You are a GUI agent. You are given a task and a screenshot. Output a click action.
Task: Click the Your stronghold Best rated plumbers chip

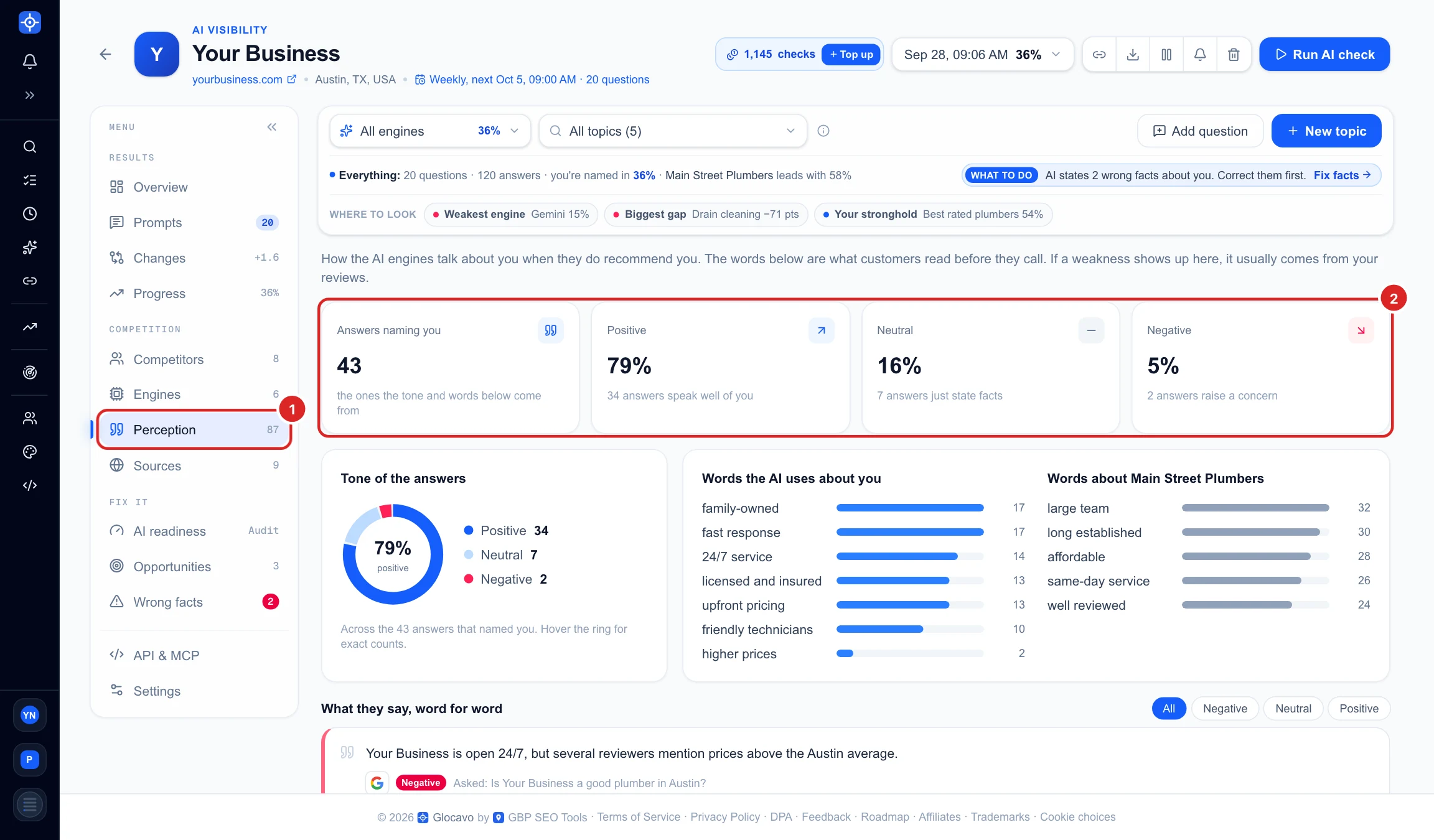[x=932, y=214]
